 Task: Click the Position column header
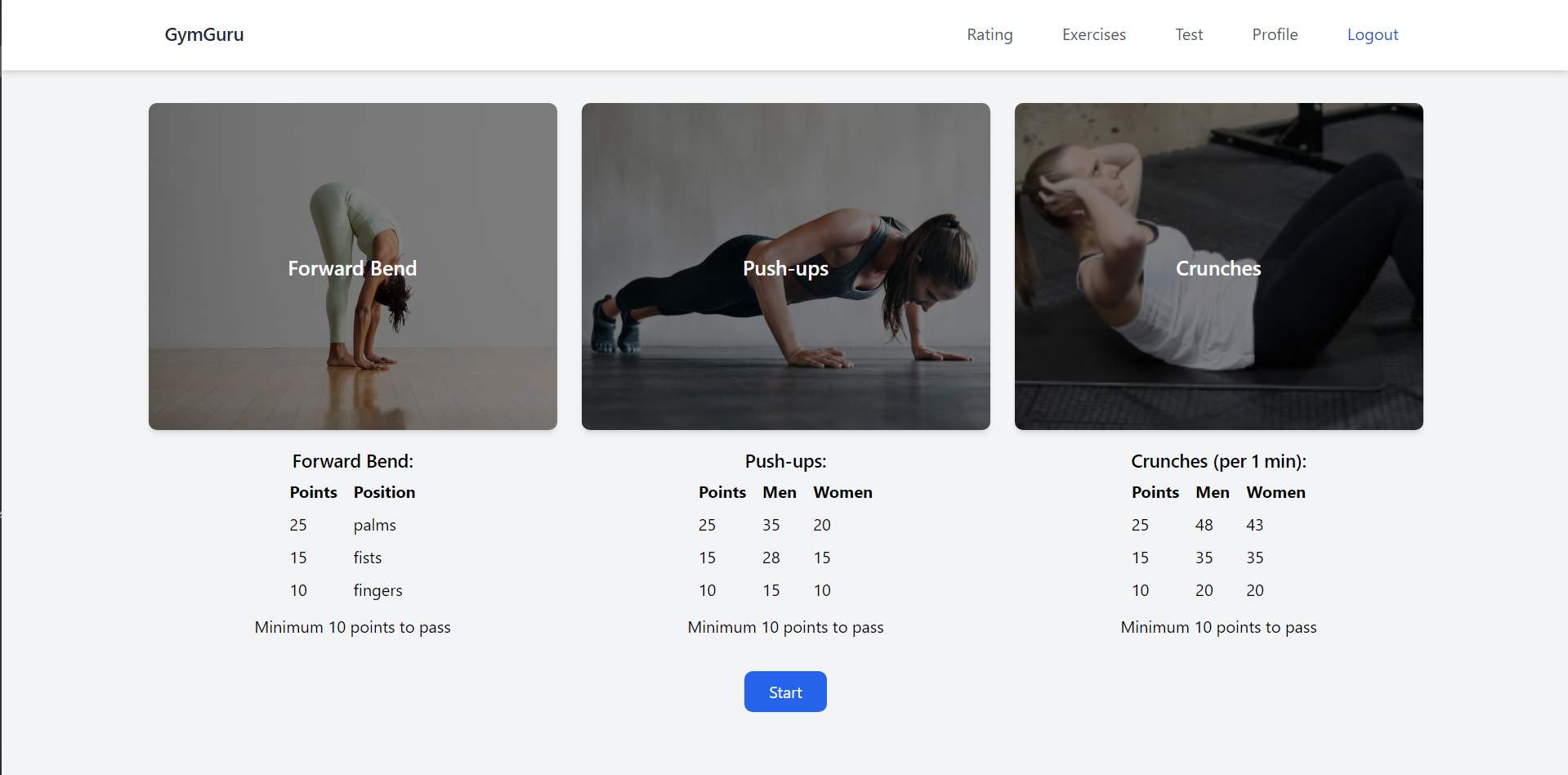point(384,492)
